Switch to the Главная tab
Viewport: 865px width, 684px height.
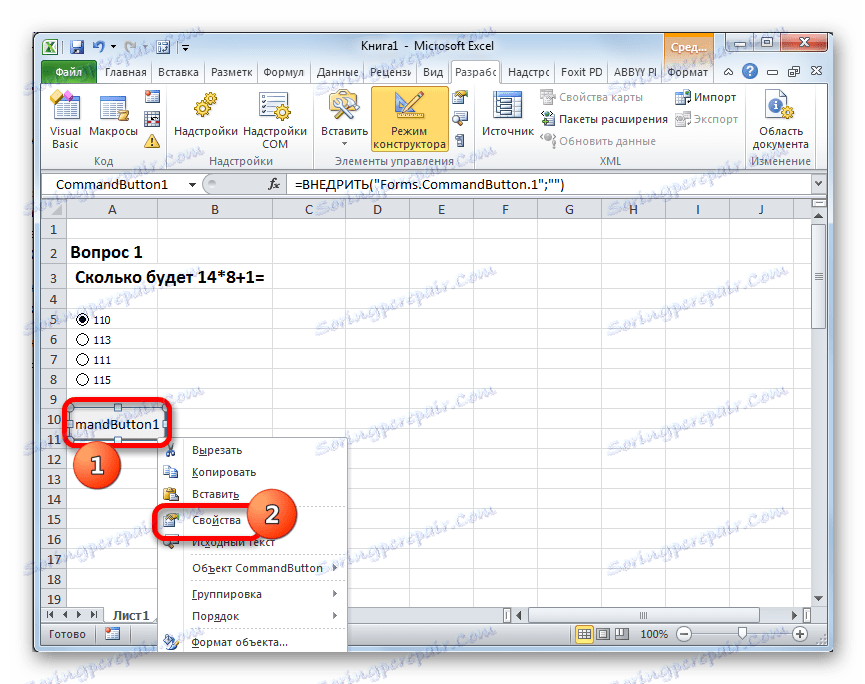point(126,72)
